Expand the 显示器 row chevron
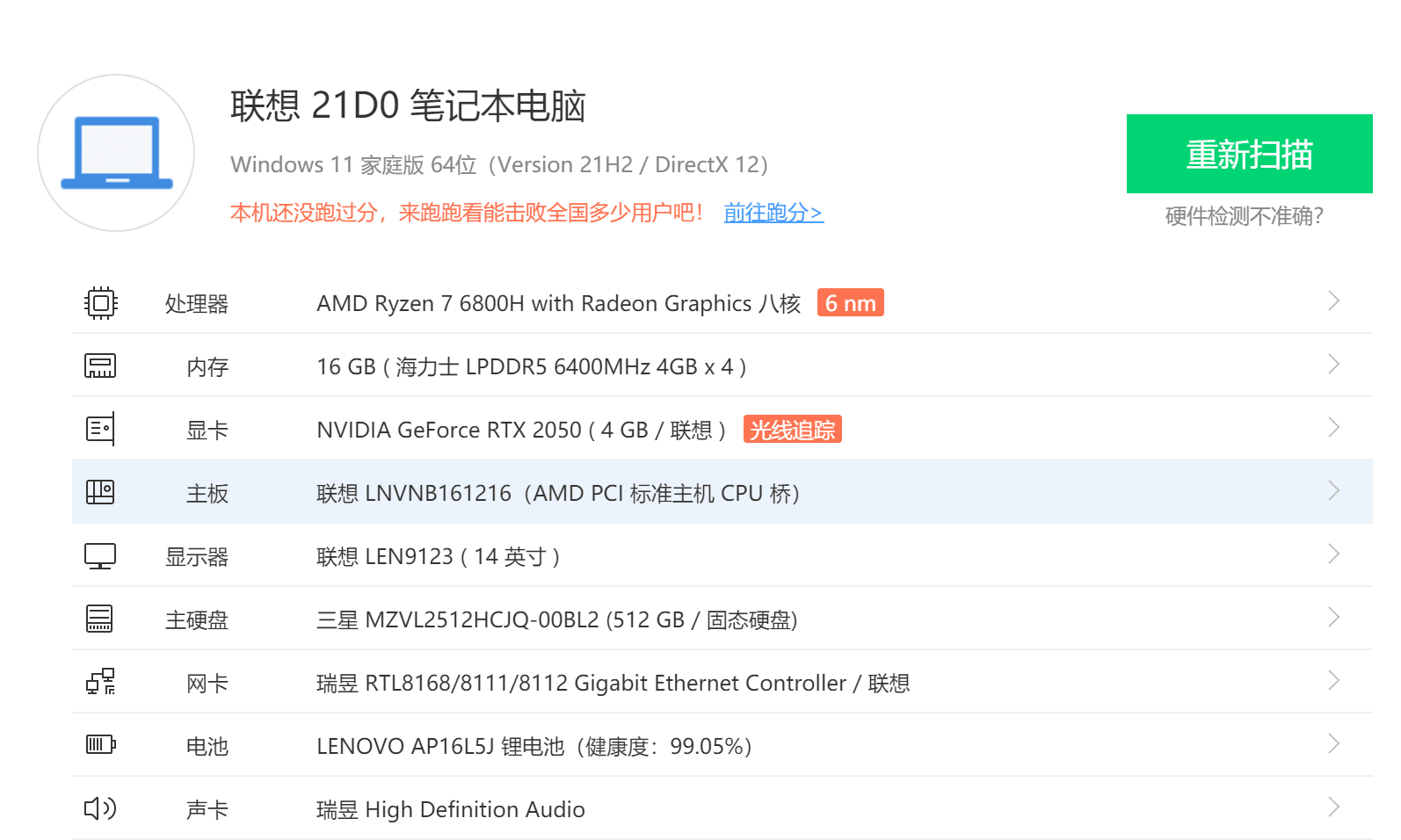The height and width of the screenshot is (840, 1401). 1333,554
